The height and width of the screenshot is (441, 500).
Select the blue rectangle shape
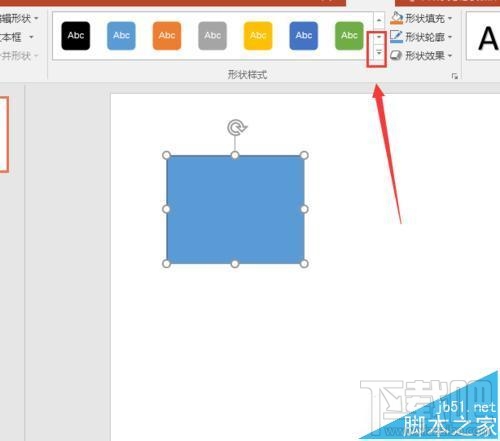[235, 209]
